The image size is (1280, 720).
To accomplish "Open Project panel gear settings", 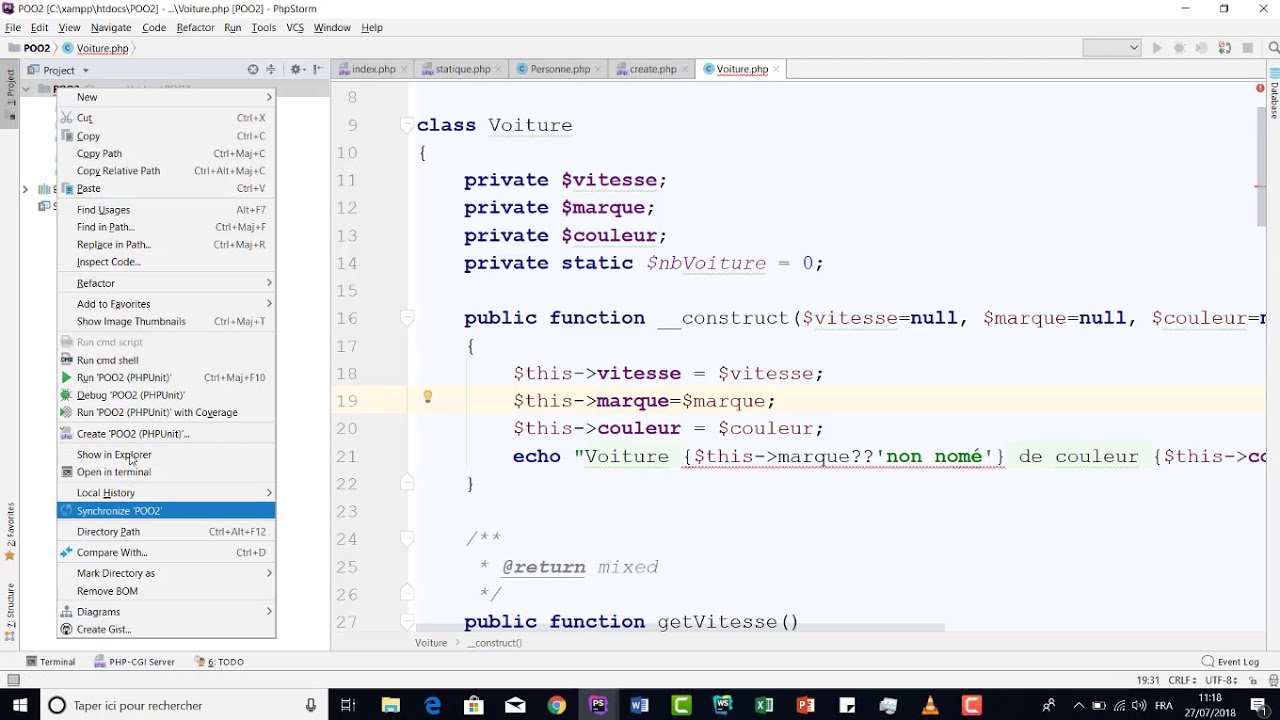I will coord(296,69).
